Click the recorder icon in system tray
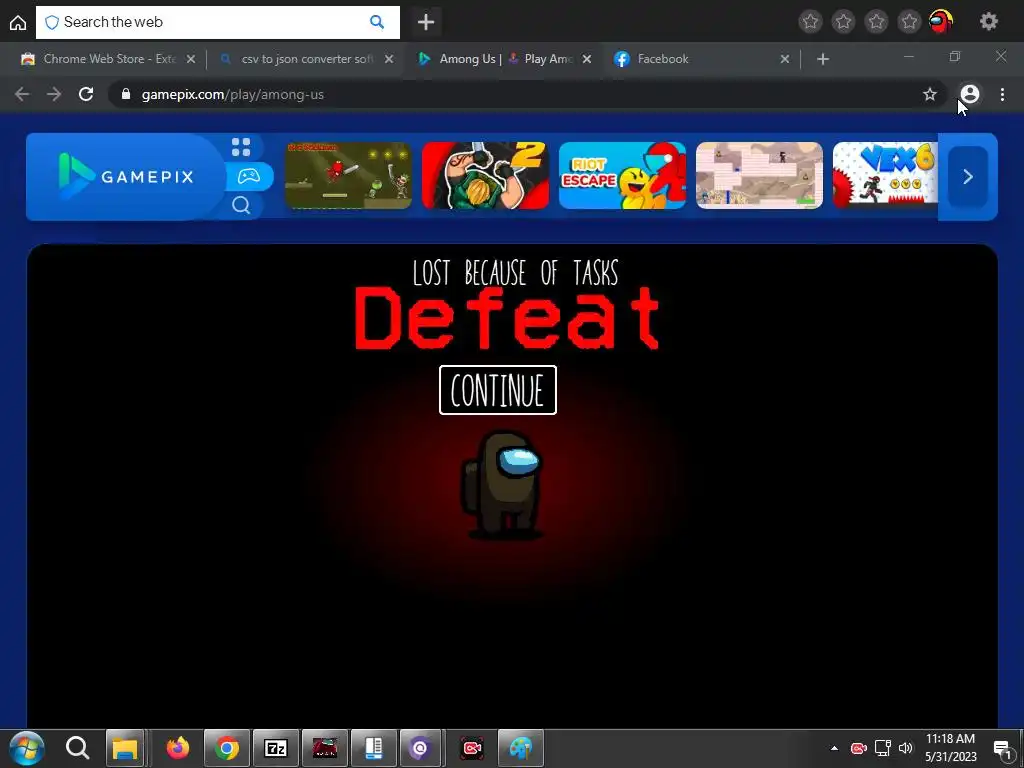The width and height of the screenshot is (1024, 768). click(859, 748)
